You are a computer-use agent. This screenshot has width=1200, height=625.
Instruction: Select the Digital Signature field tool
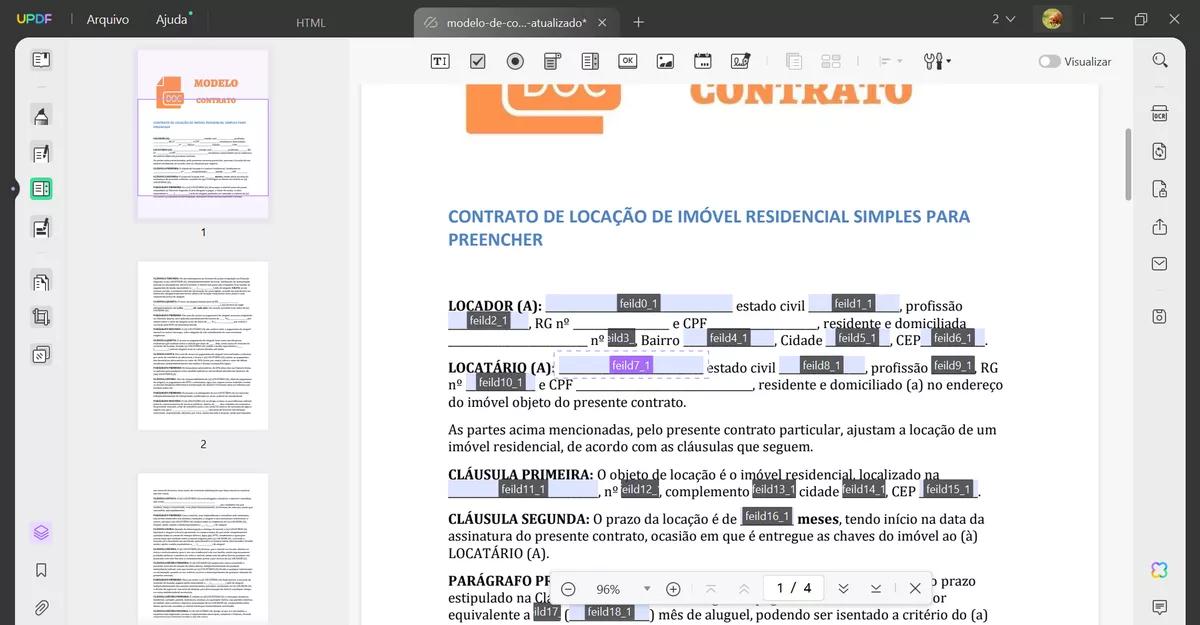pyautogui.click(x=740, y=61)
